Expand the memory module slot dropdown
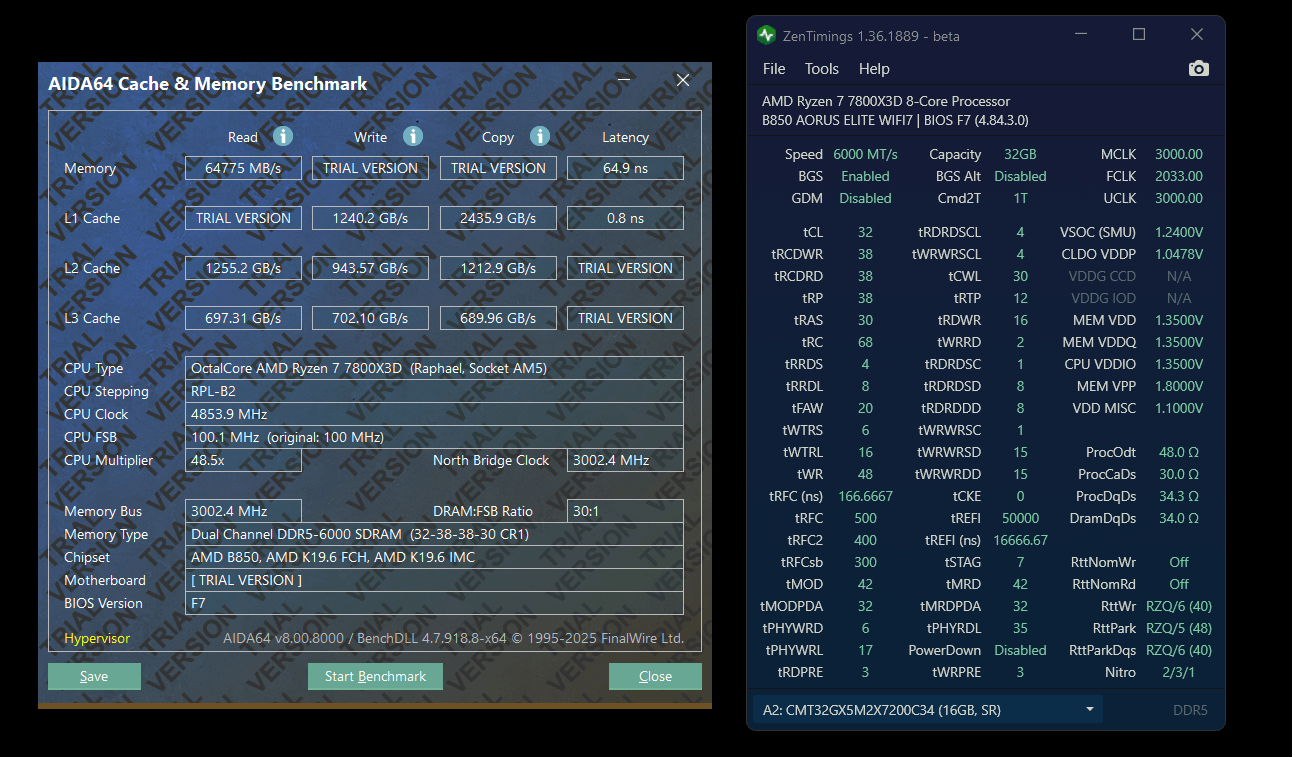Screen dimensions: 1292x757 [1089, 710]
